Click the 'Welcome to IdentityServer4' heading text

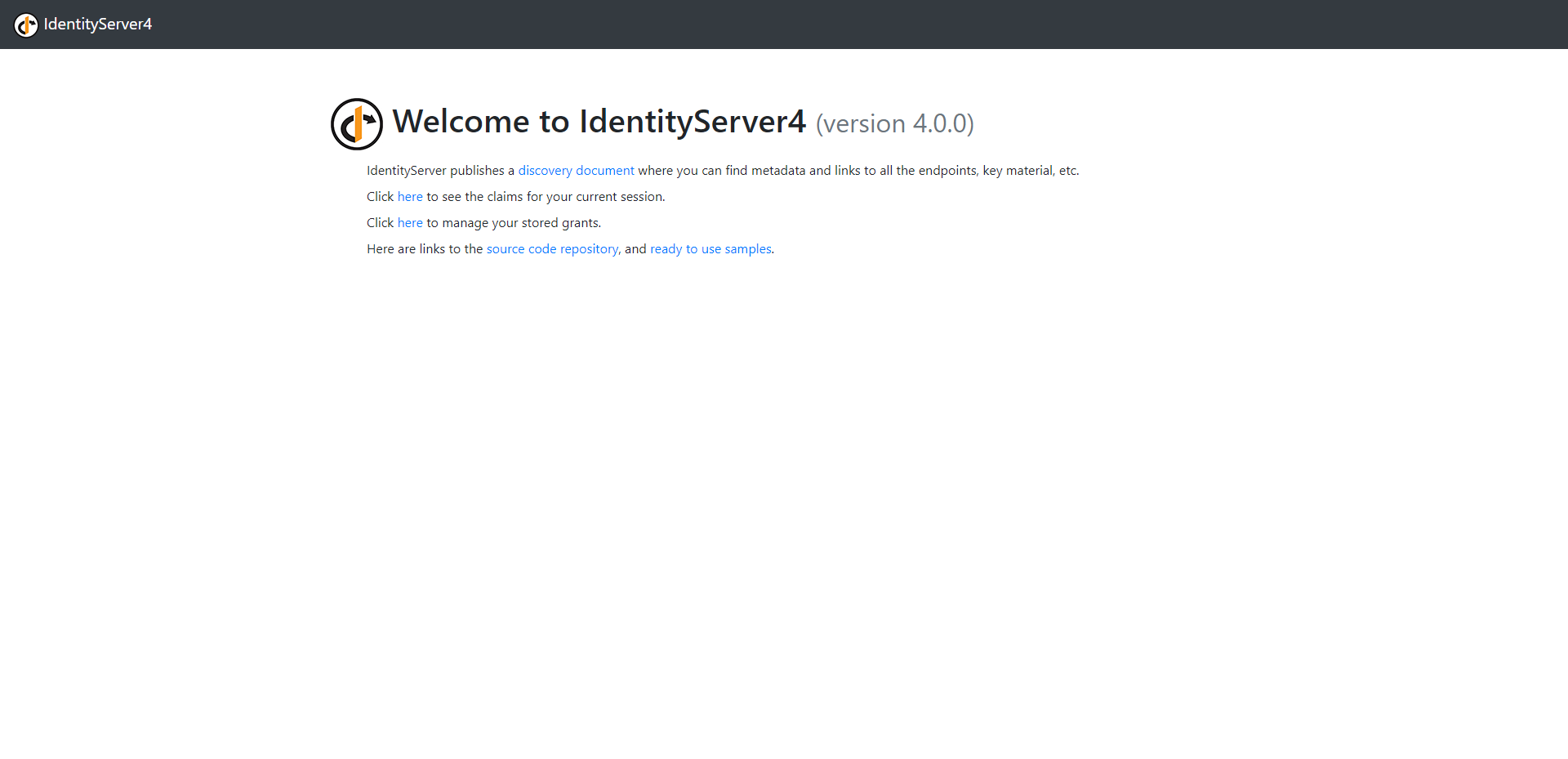click(599, 122)
